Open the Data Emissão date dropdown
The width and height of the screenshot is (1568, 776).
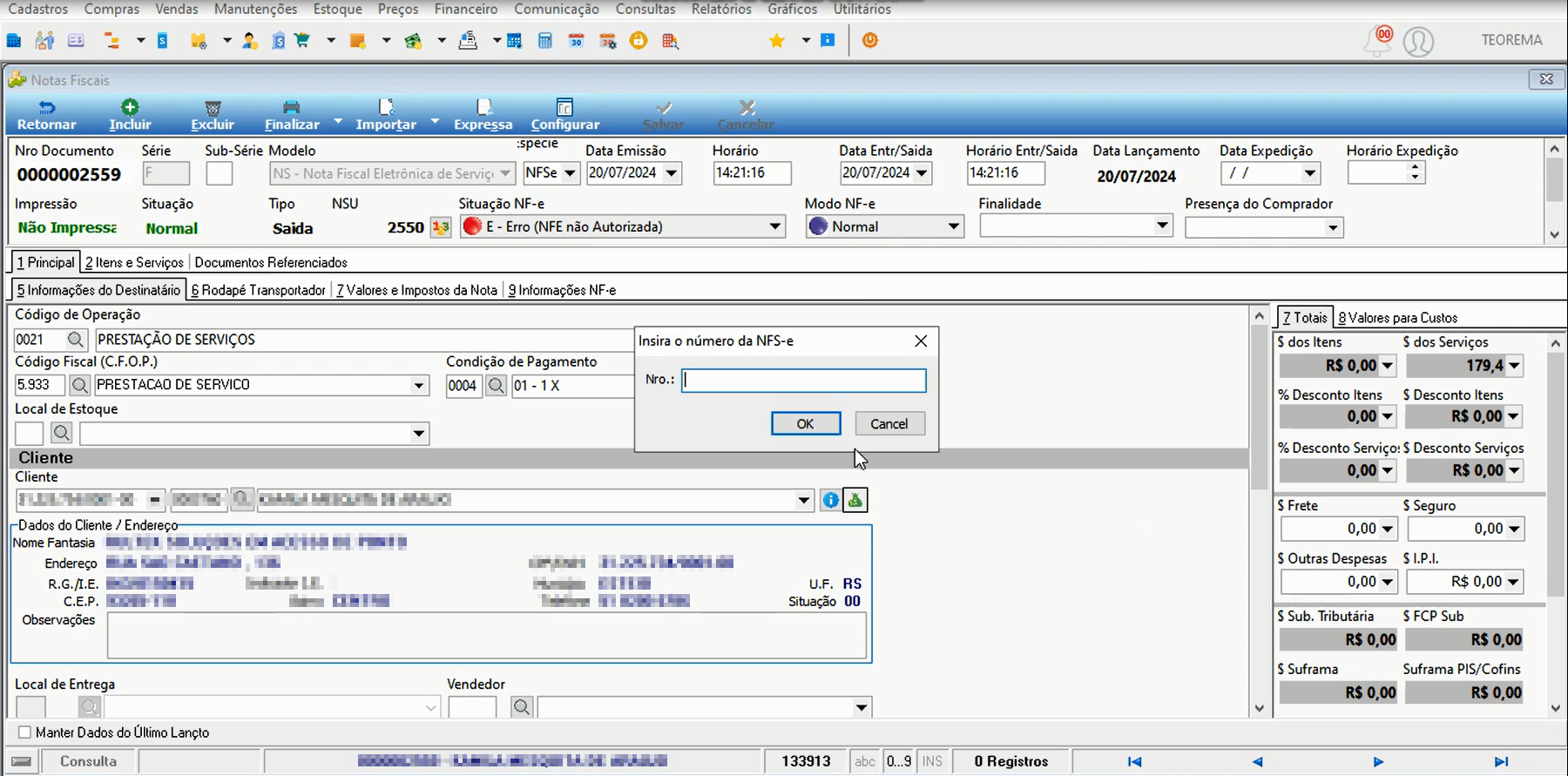(671, 172)
